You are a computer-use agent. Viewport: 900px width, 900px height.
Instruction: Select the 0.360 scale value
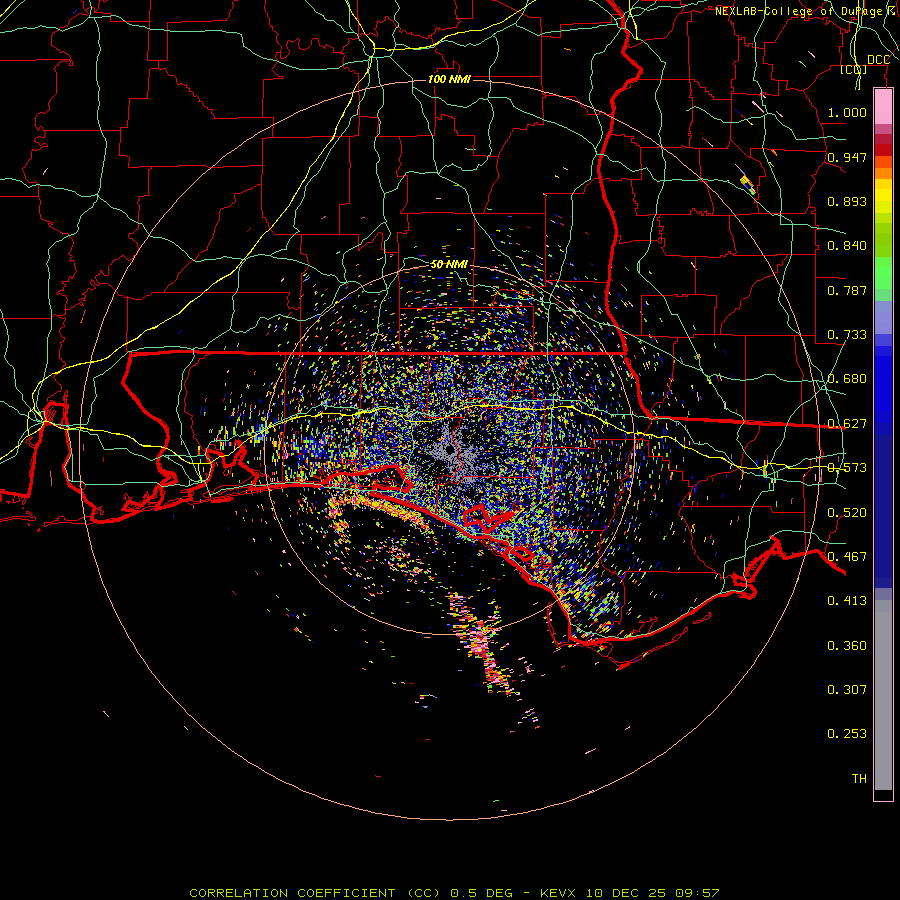pos(847,646)
